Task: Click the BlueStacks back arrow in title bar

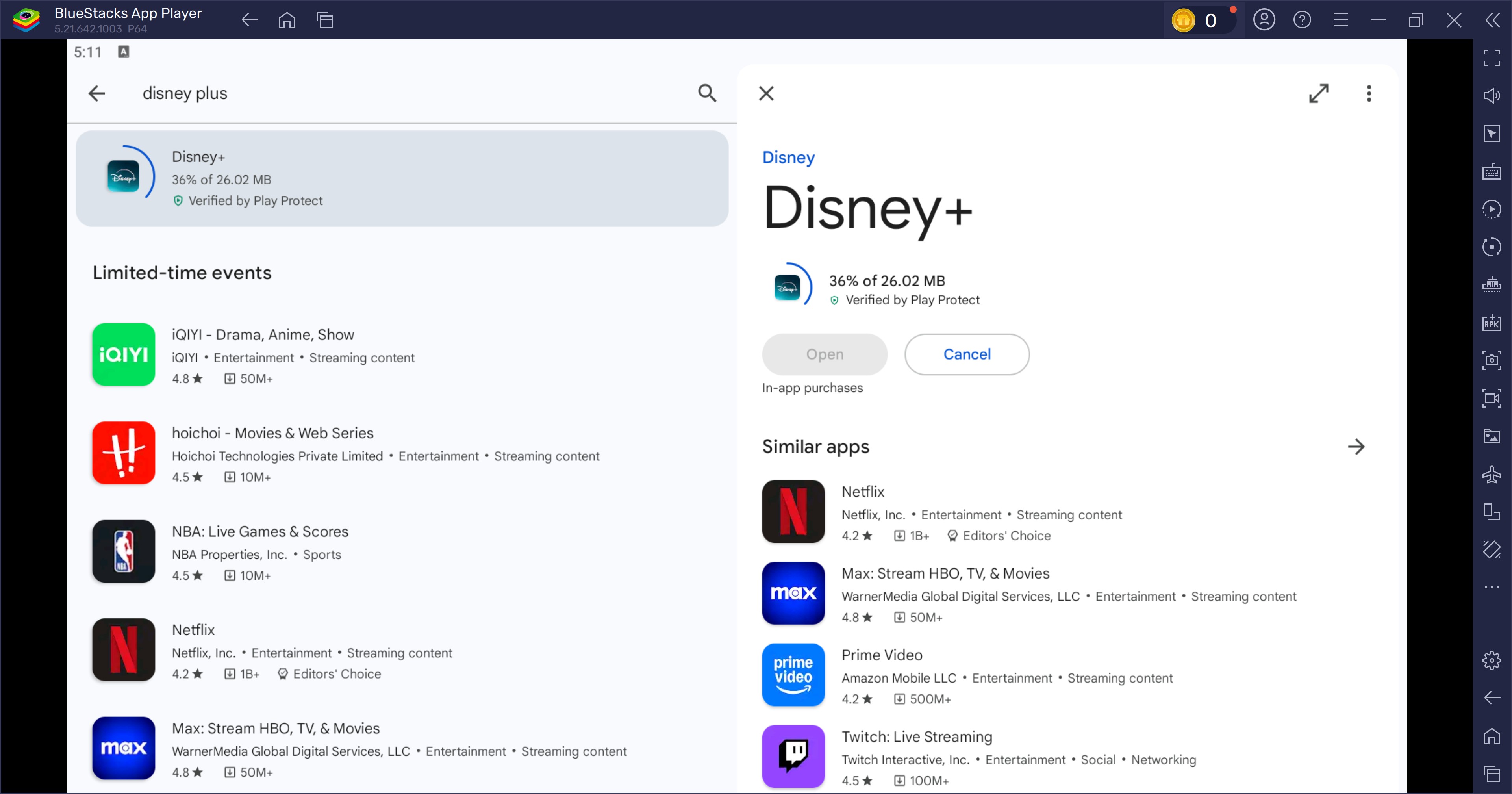Action: [250, 20]
